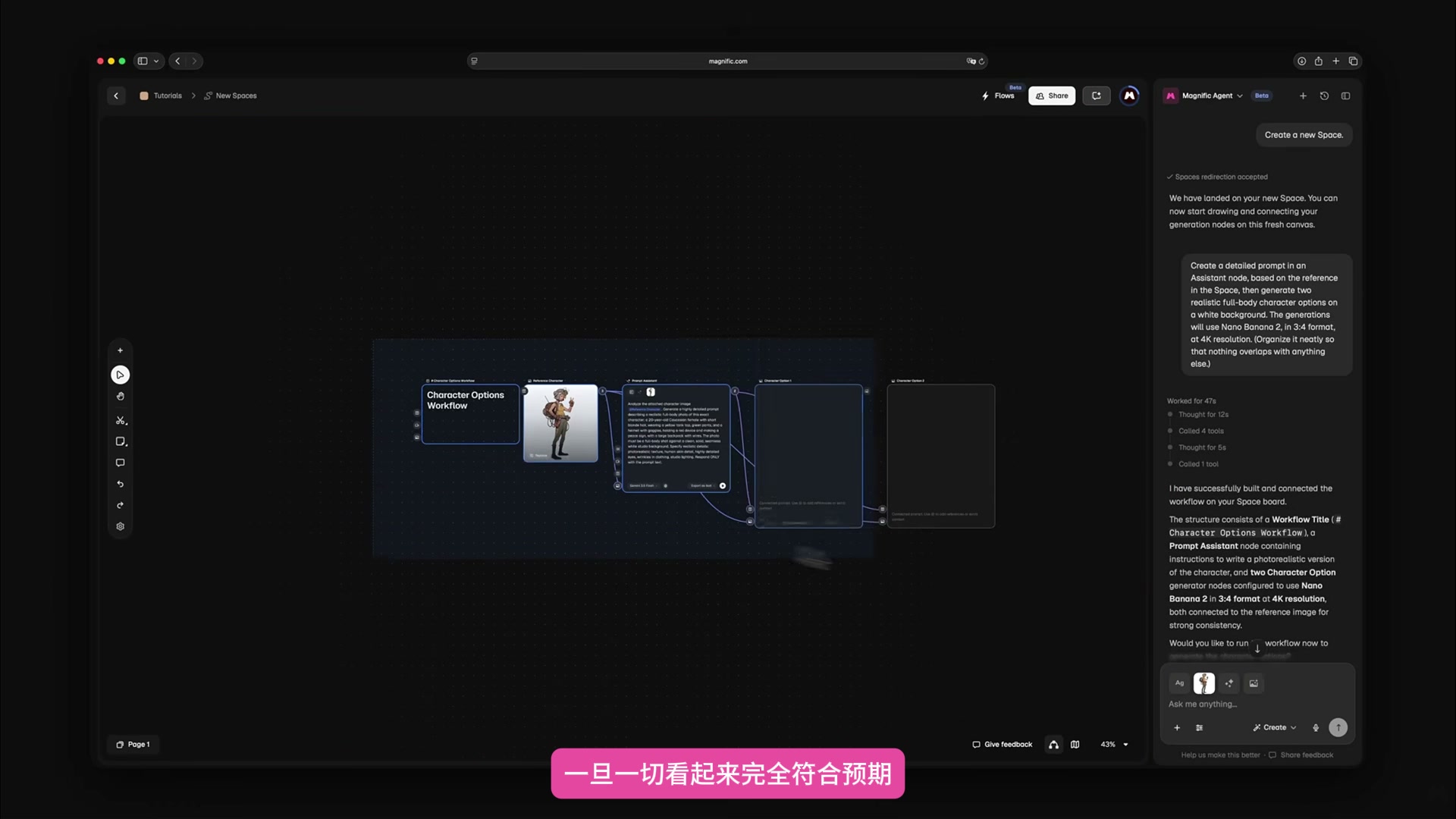Start a new agent chat

pos(1303,96)
